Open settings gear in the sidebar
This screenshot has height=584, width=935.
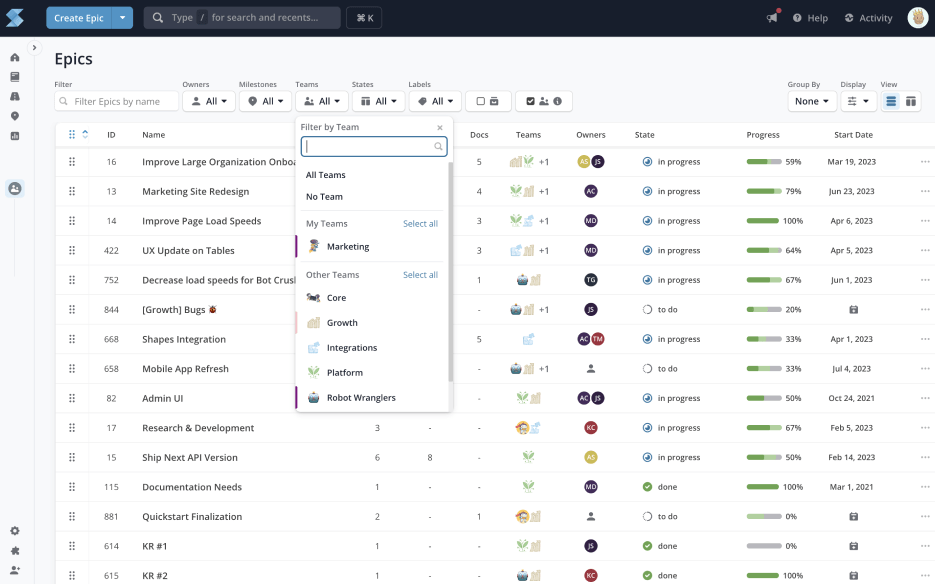pos(15,531)
